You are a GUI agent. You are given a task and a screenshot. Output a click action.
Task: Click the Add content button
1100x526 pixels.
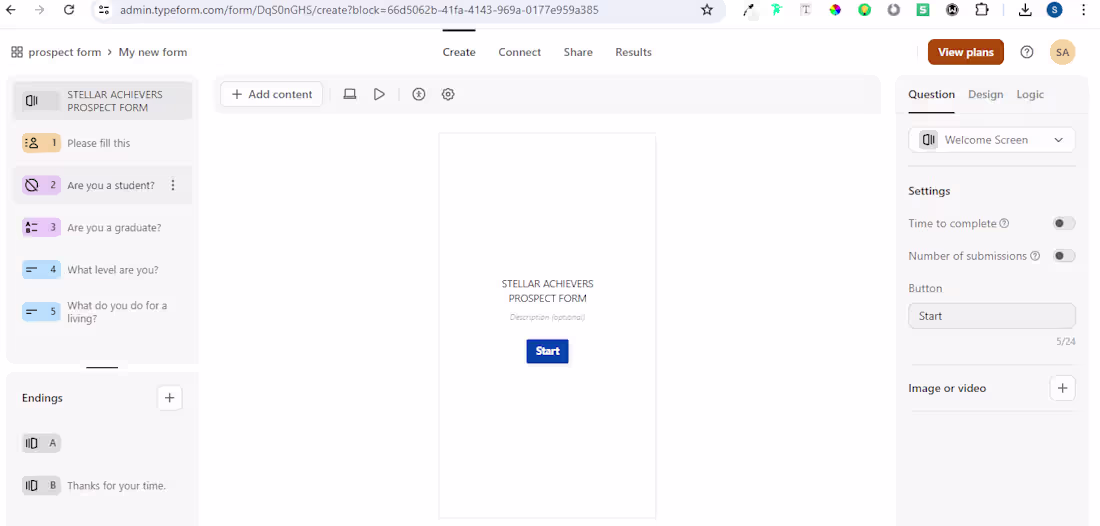(271, 94)
